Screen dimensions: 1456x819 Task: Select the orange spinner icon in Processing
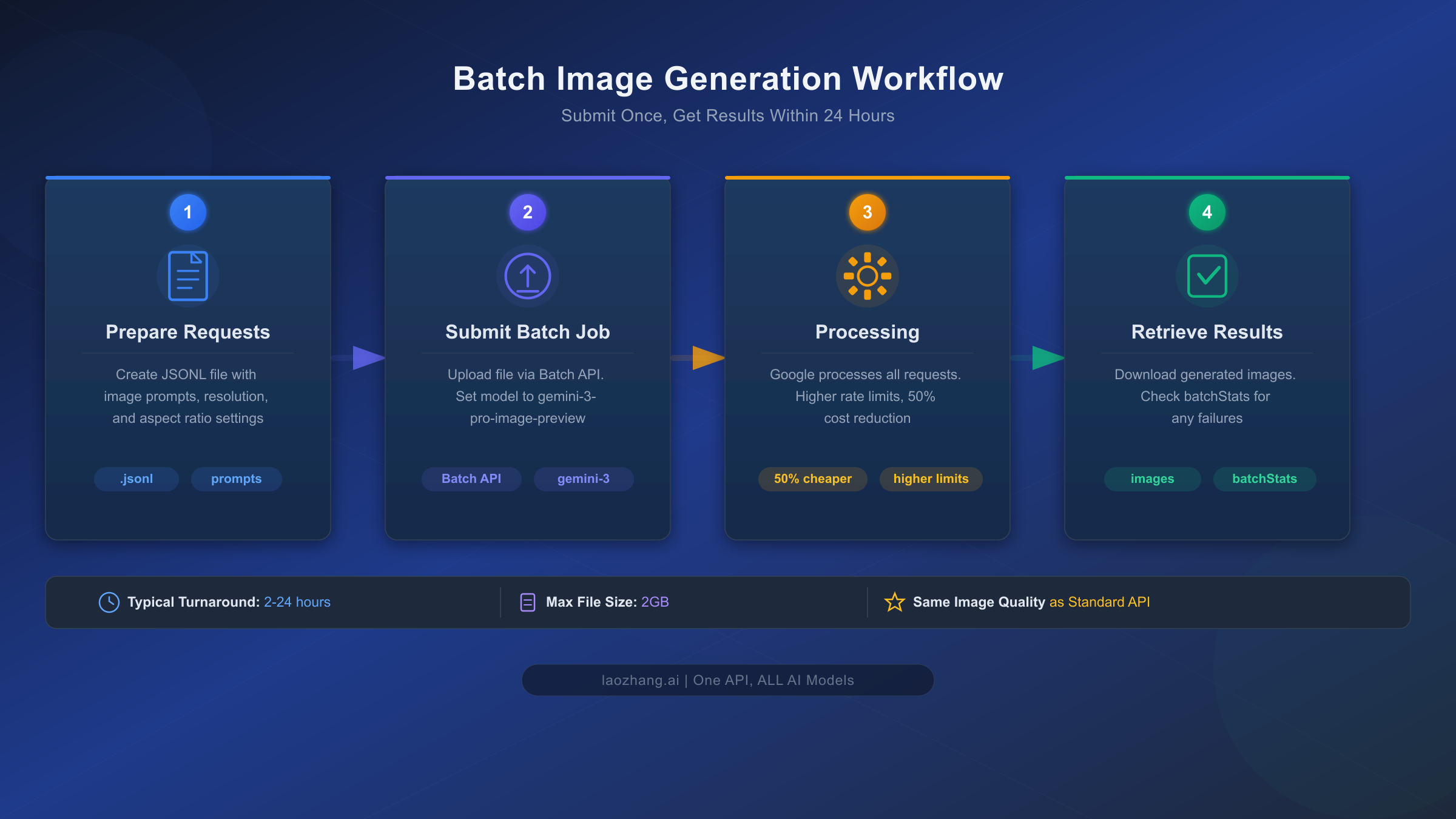[867, 276]
